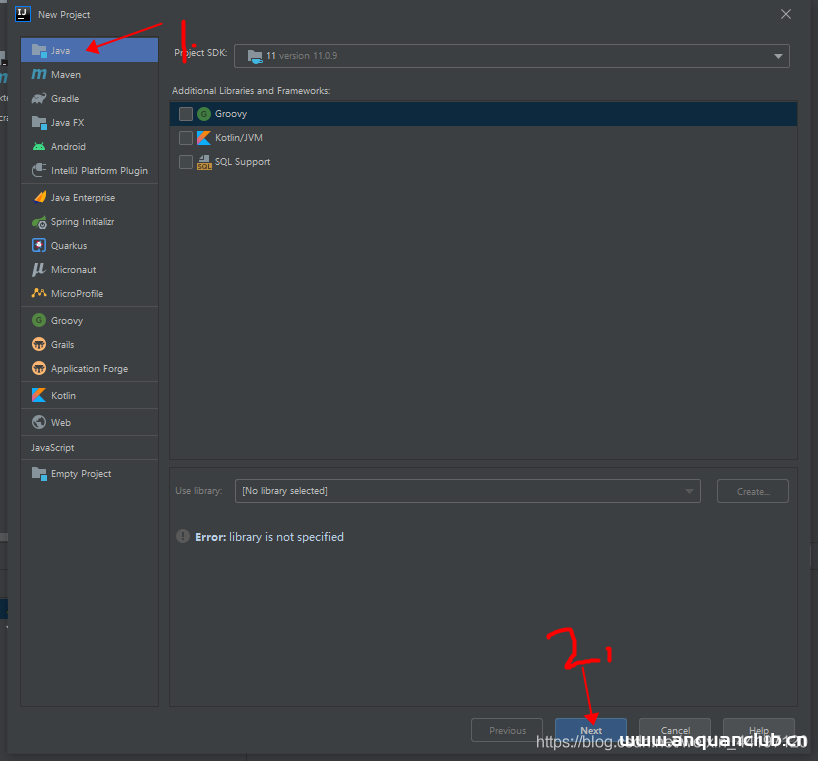Select the IntelliJ Platform Plugin entry
The image size is (818, 761).
pyautogui.click(x=98, y=171)
